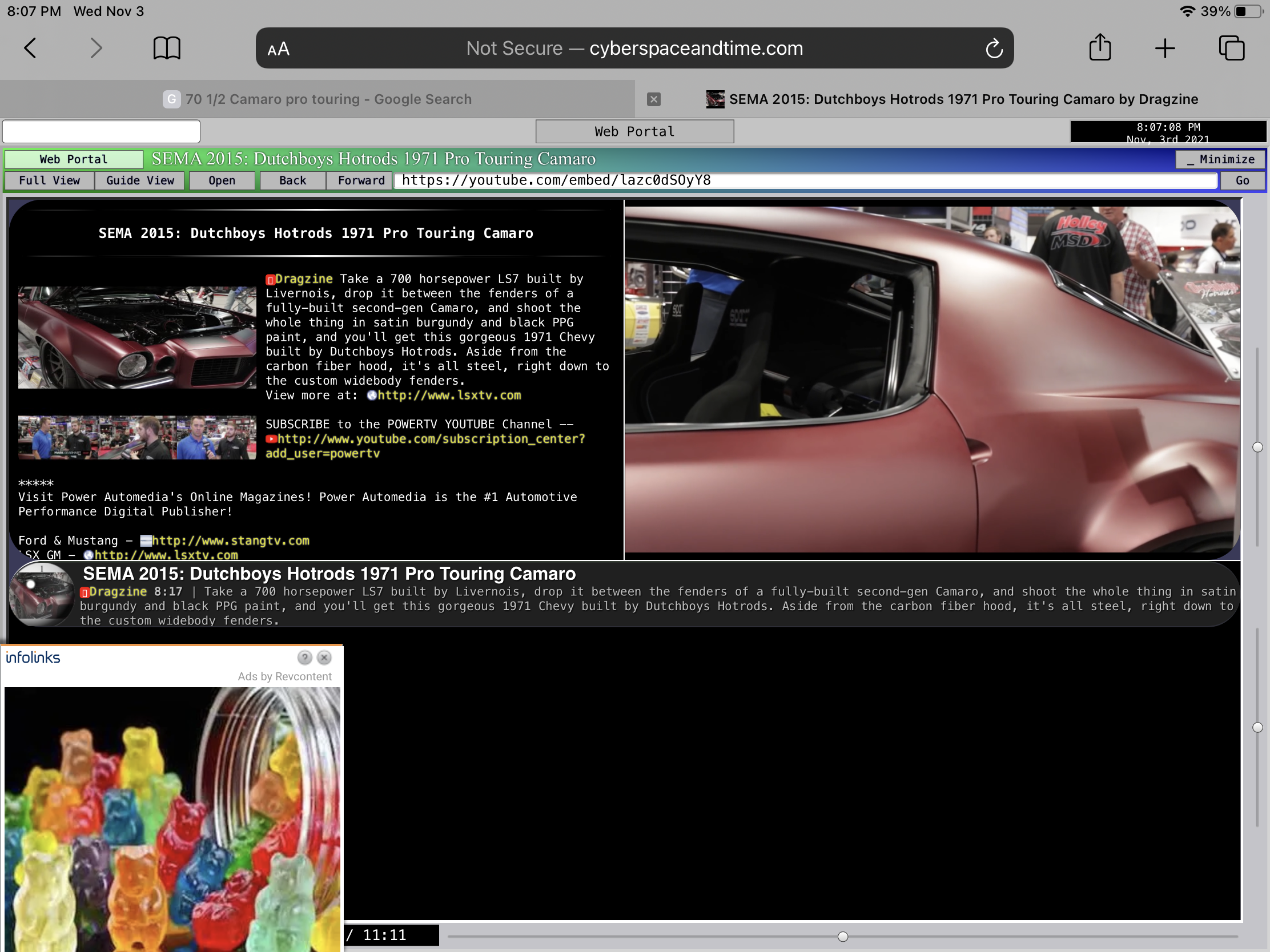Click the round Camaro thumbnail in the result row
The height and width of the screenshot is (952, 1270).
[42, 595]
